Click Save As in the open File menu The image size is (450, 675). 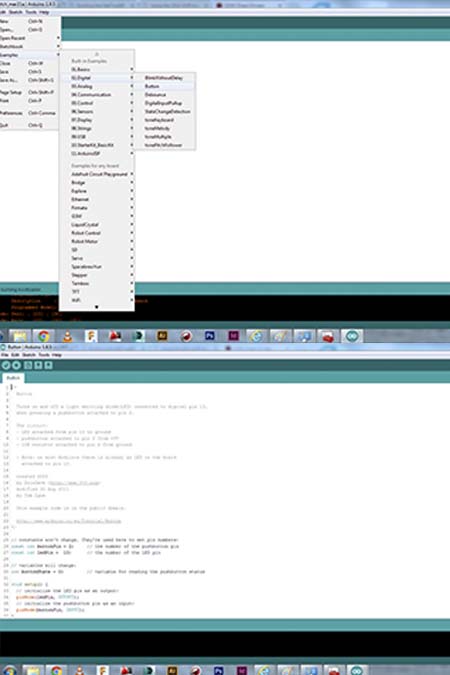(x=29, y=80)
